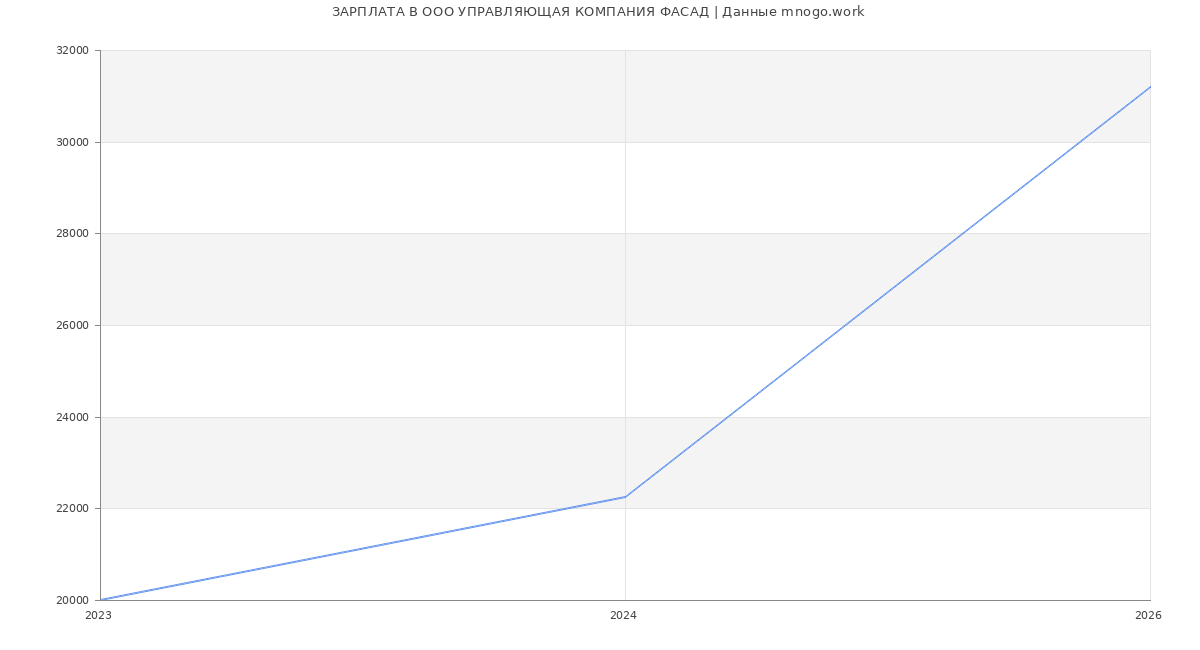Select the line's starting point at 2023
The width and height of the screenshot is (1200, 650).
[x=101, y=600]
